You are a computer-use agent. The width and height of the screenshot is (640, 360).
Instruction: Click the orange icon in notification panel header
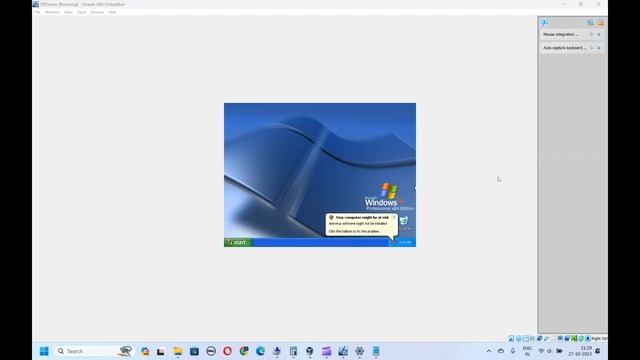click(x=600, y=22)
